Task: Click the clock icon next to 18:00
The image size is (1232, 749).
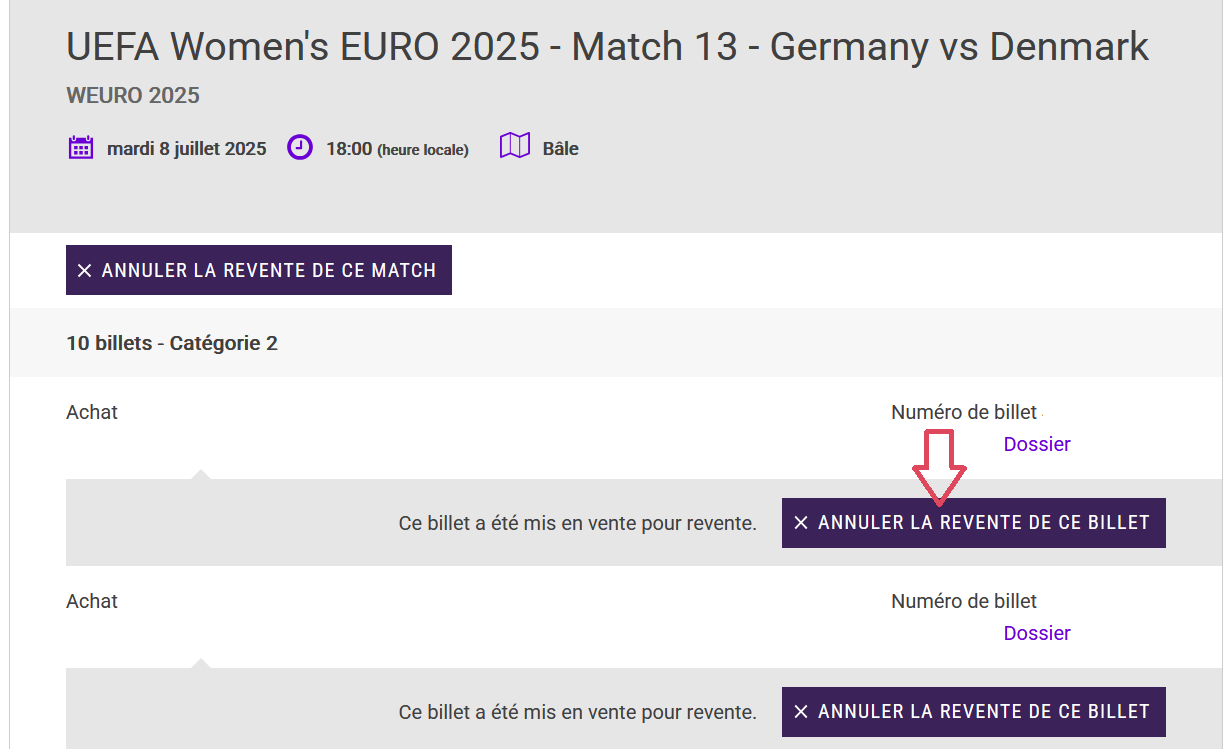Action: 299,148
